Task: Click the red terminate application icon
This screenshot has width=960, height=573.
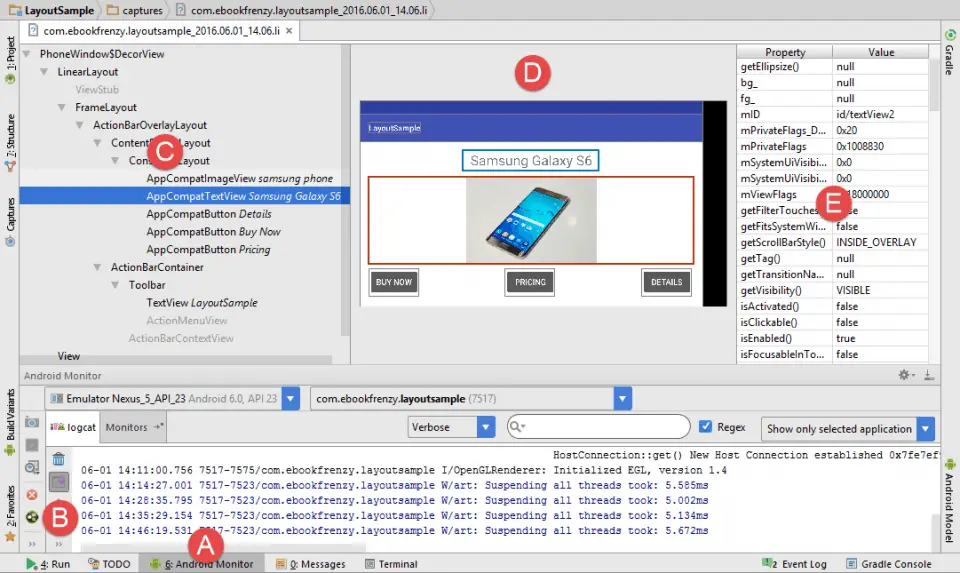Action: (x=32, y=494)
